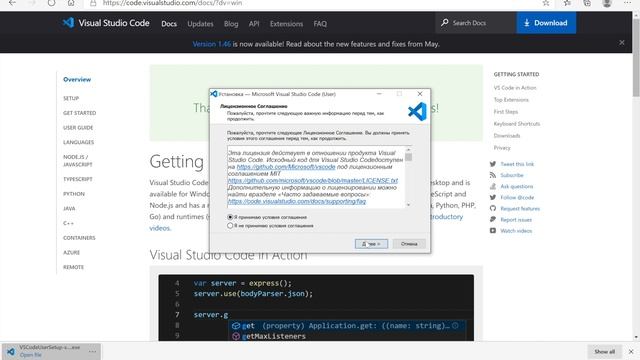Click Show all in the downloads bar
The width and height of the screenshot is (640, 360).
[604, 351]
